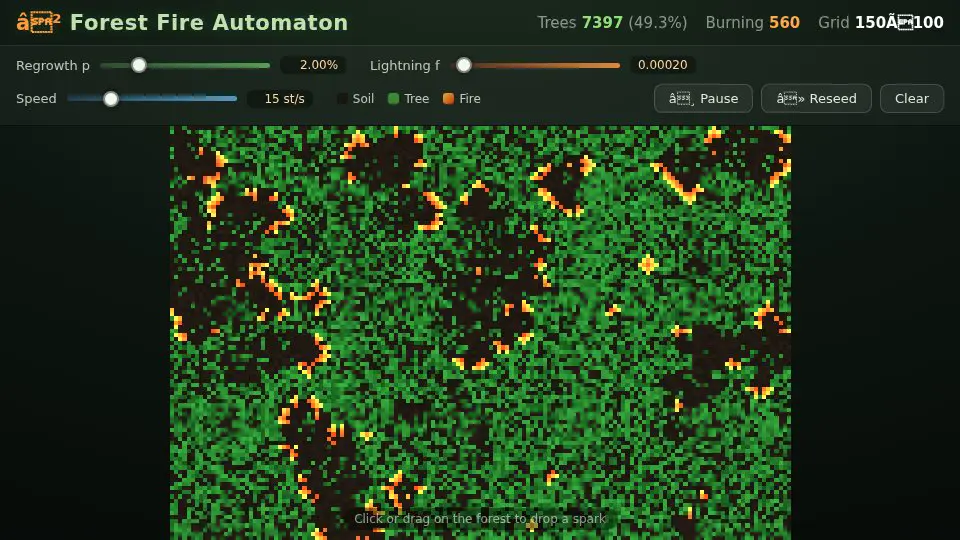
Task: Click the orange Fire legend swatch
Action: [448, 99]
